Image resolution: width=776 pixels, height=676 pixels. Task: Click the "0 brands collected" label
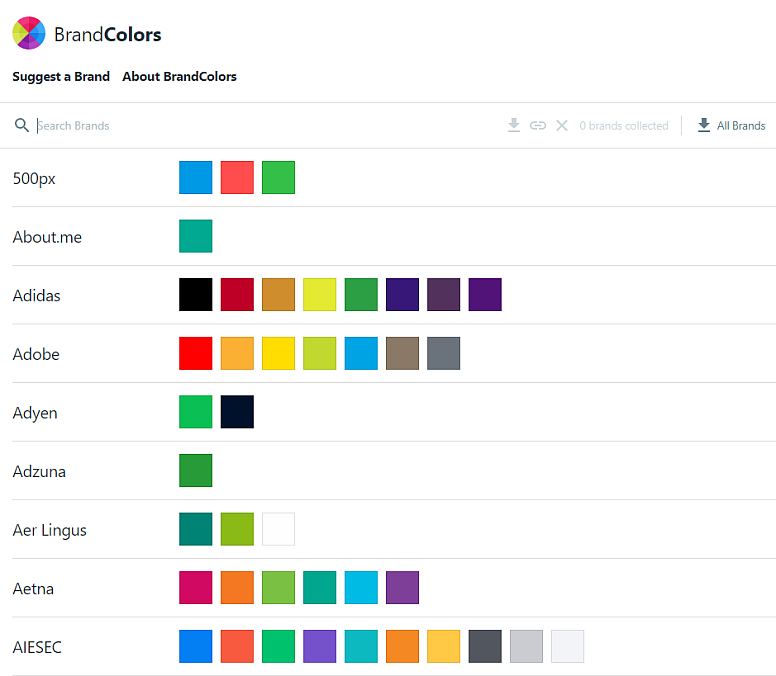click(624, 126)
